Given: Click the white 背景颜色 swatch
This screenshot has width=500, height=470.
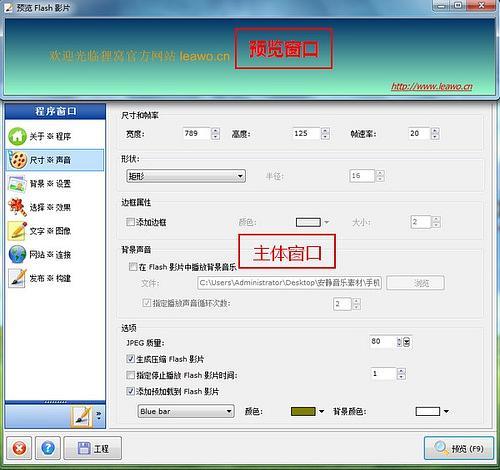Looking at the screenshot, I should (x=428, y=411).
